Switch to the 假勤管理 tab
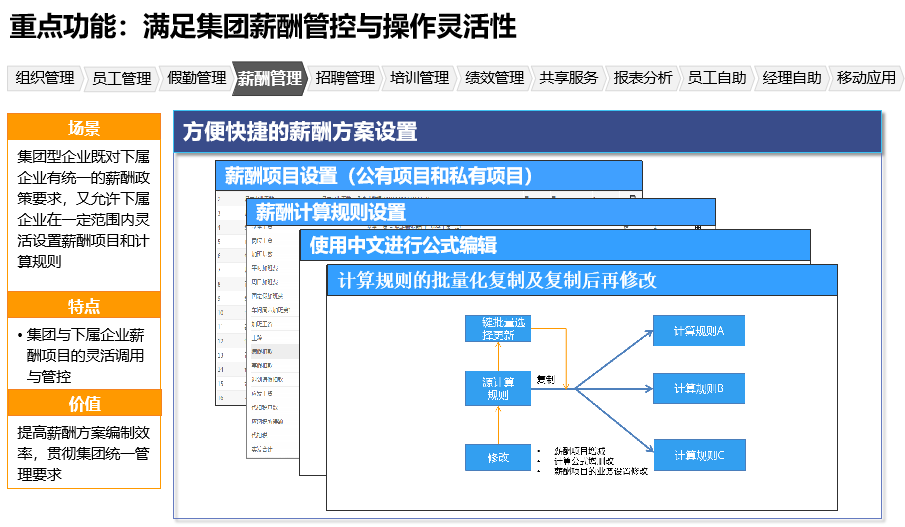The height and width of the screenshot is (527, 905). click(196, 78)
